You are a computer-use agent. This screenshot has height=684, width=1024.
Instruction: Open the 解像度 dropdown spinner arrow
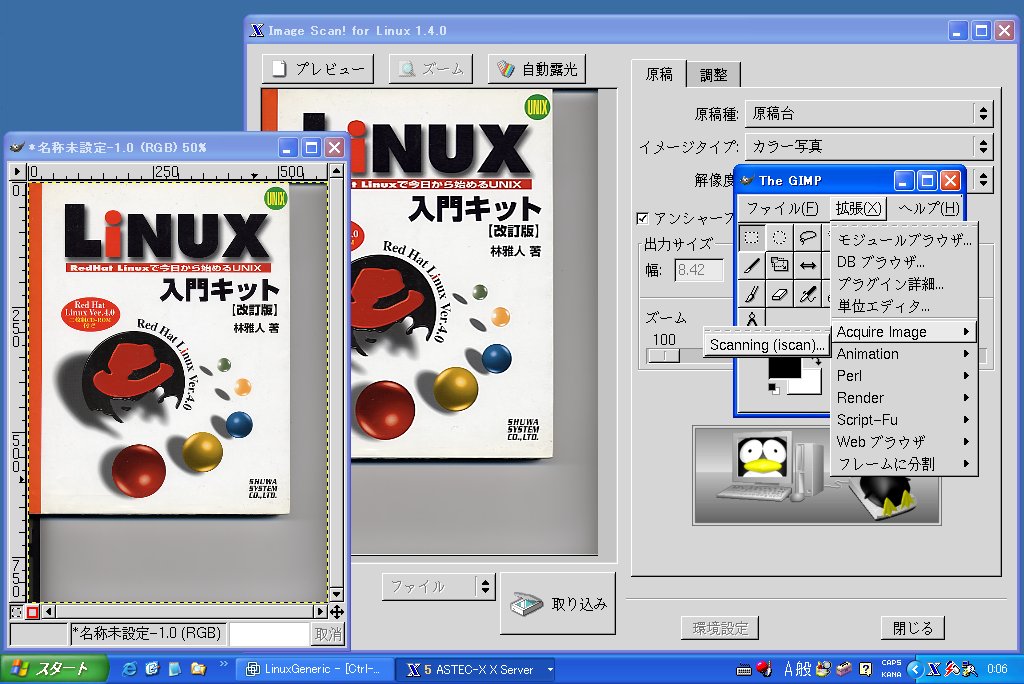pos(983,180)
